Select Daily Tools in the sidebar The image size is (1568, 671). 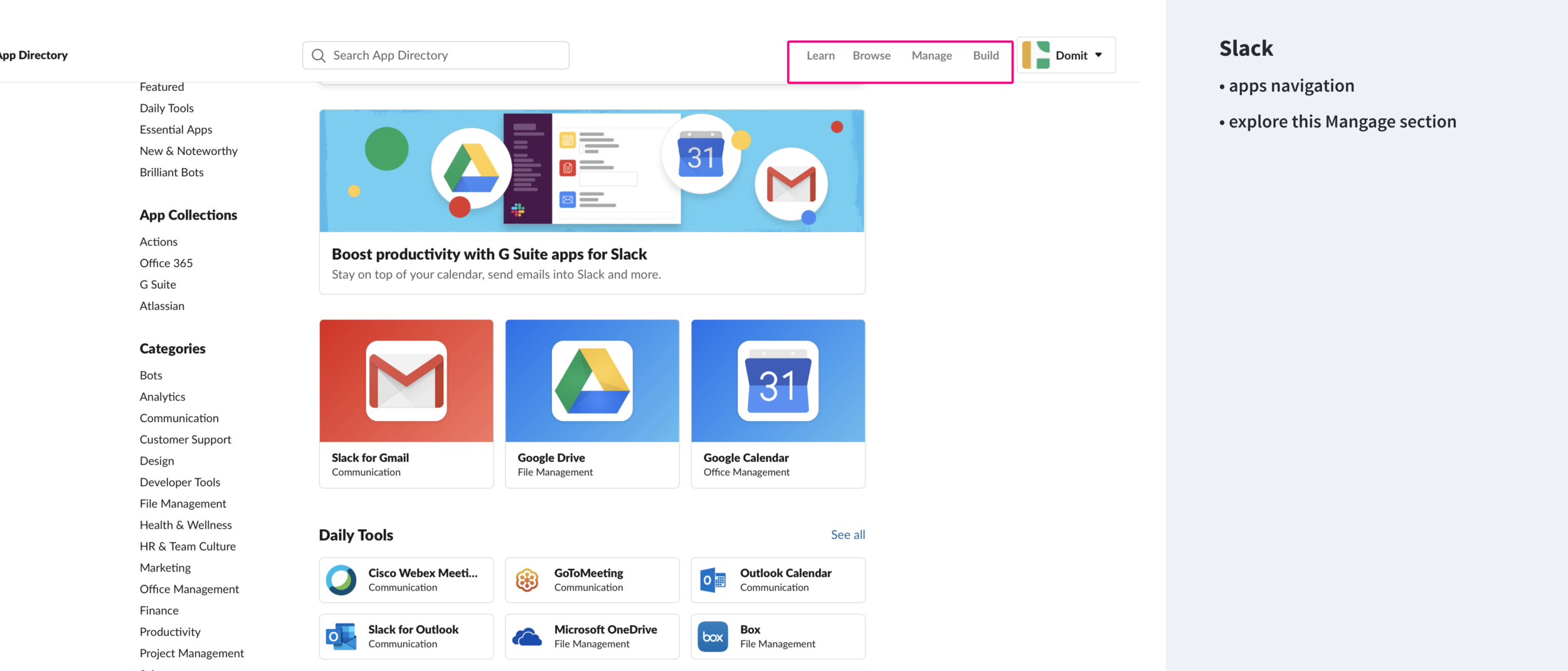pyautogui.click(x=167, y=108)
